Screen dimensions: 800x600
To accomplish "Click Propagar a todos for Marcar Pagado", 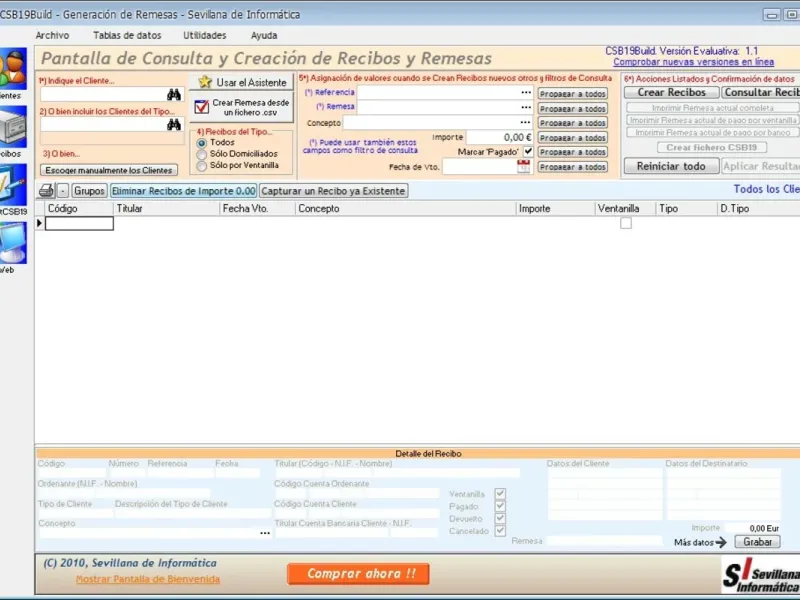I will coord(572,152).
